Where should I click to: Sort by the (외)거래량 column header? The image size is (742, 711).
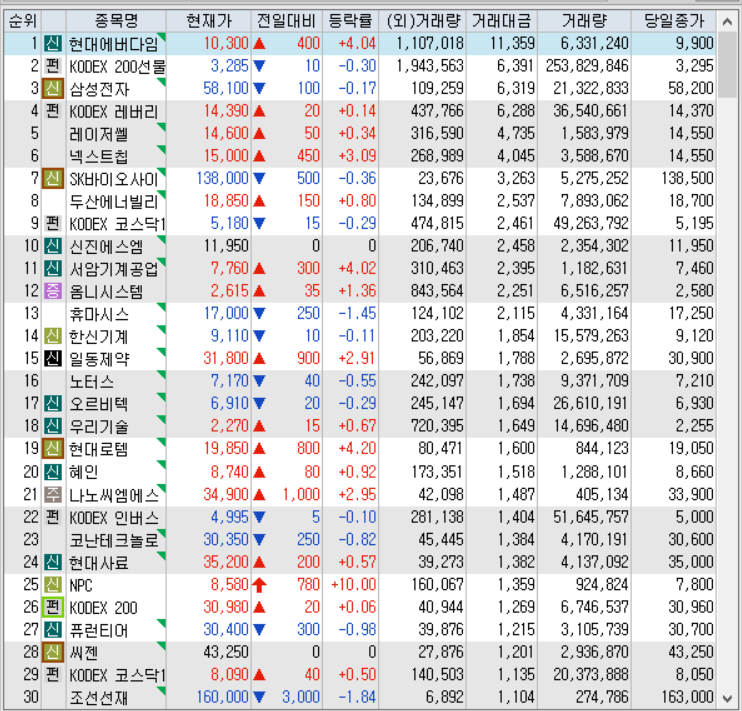click(x=423, y=21)
